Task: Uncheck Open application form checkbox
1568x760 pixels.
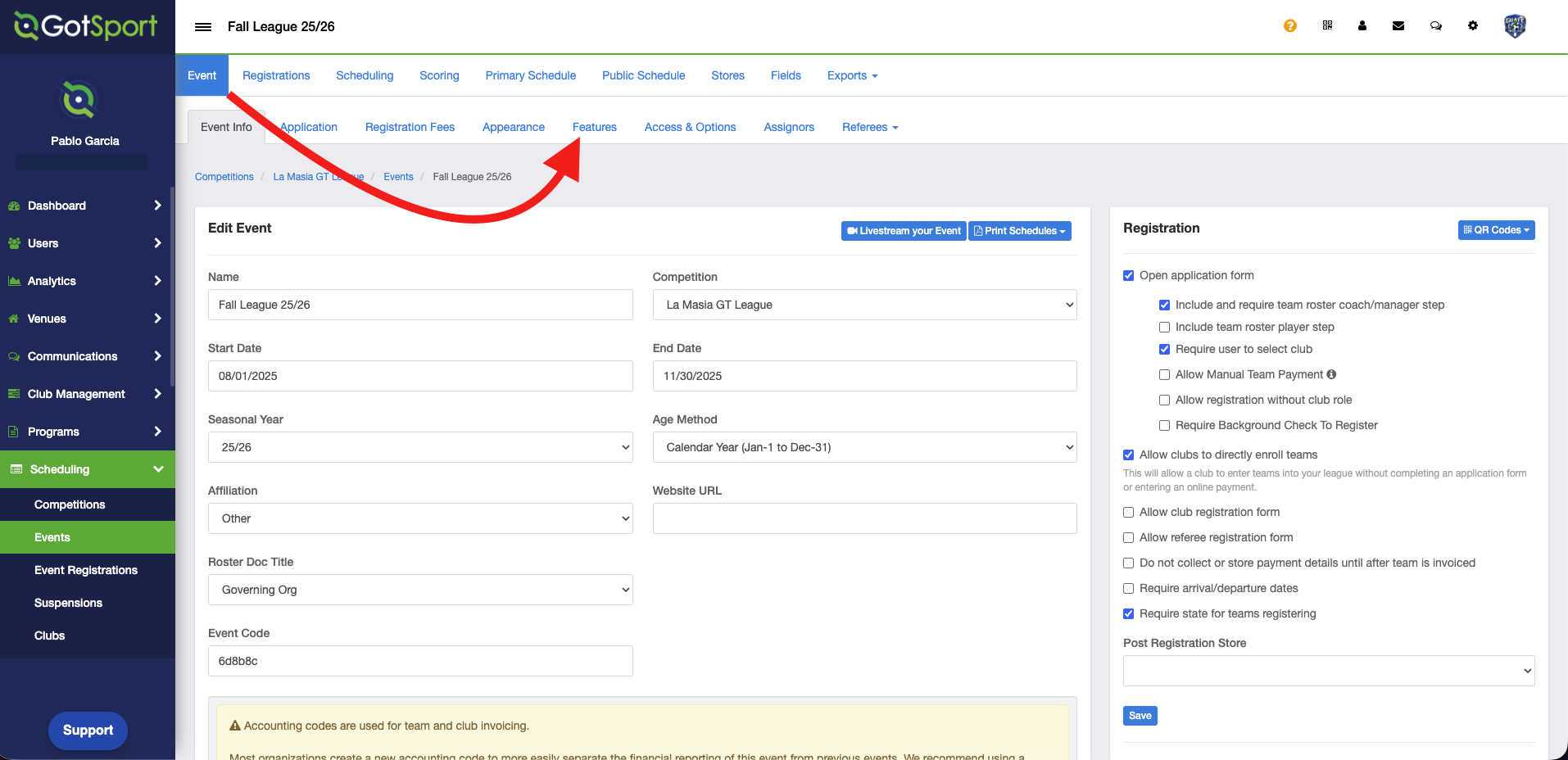Action: (x=1128, y=275)
